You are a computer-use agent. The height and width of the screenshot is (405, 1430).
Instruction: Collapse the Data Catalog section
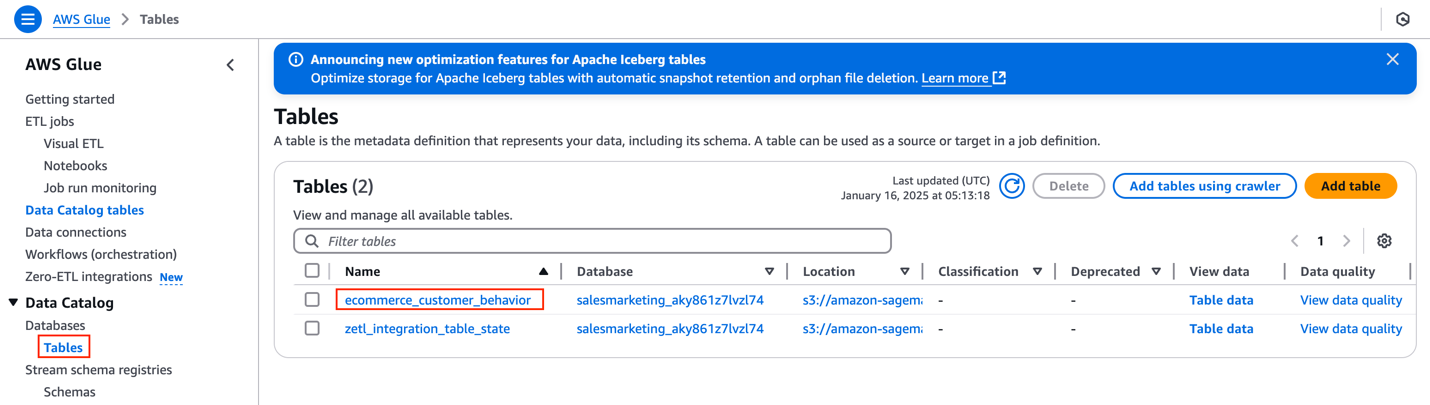[13, 302]
